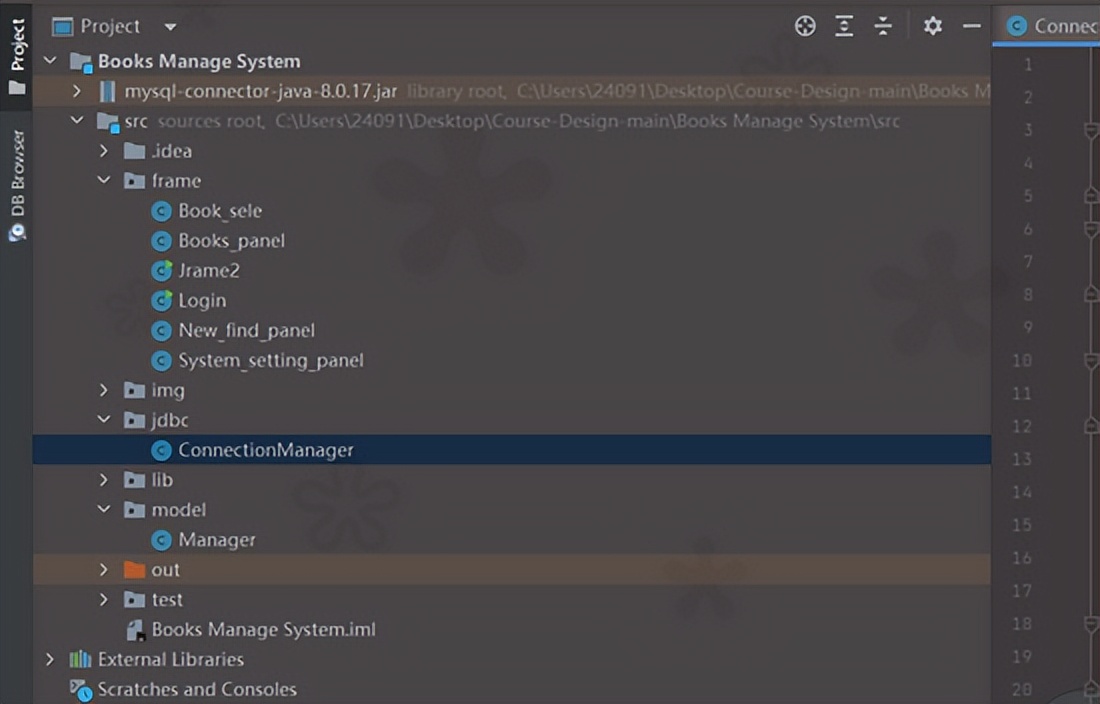Click the gutter line number 13
Image resolution: width=1100 pixels, height=704 pixels.
(1022, 459)
